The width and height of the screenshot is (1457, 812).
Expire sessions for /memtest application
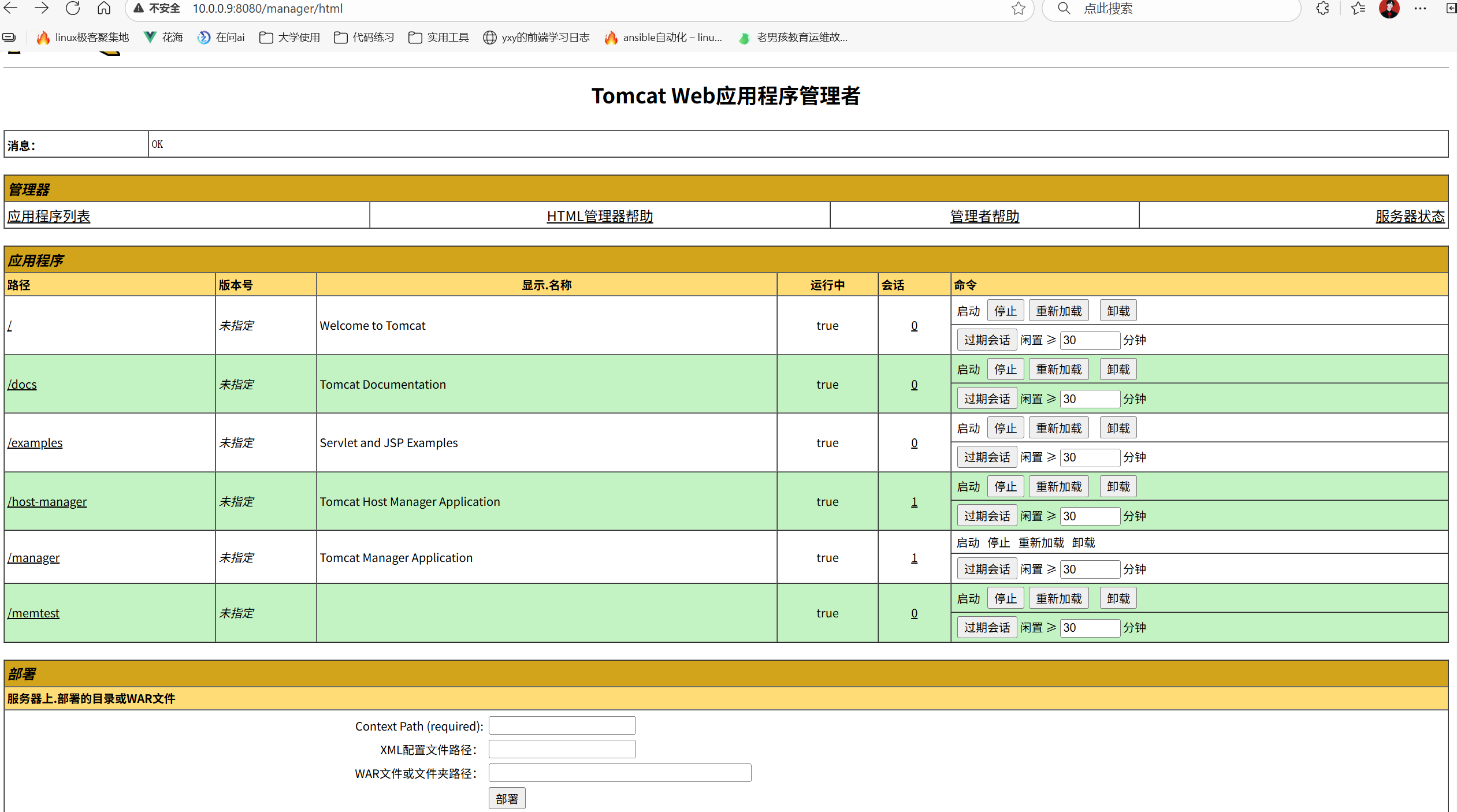987,627
